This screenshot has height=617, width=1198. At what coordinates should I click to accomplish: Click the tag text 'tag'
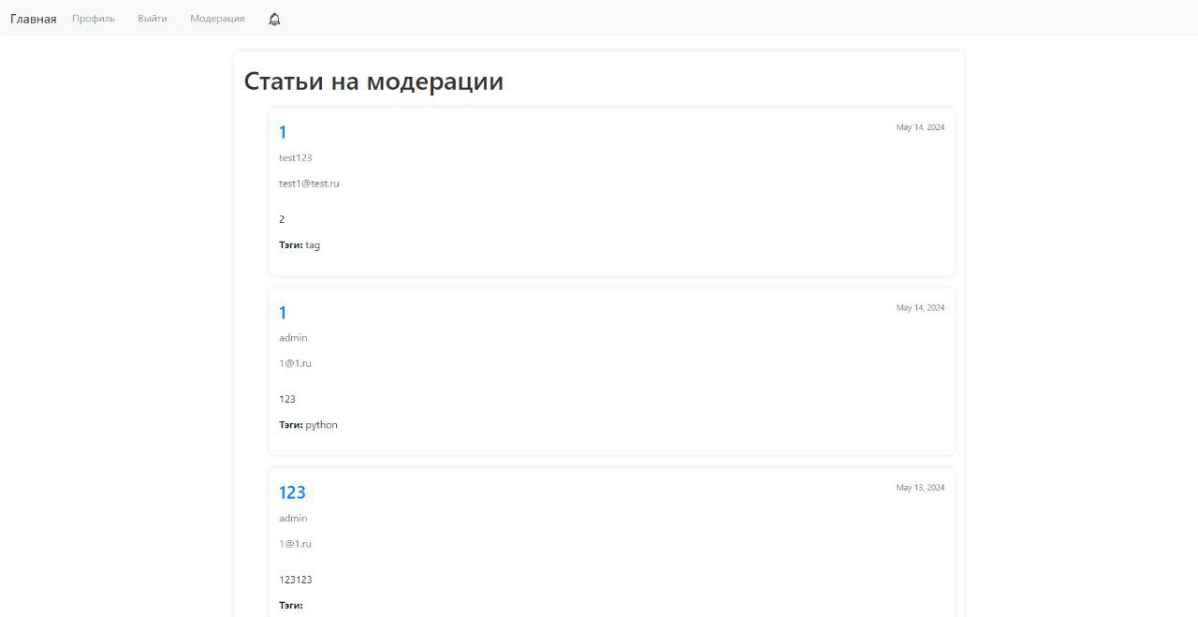(x=312, y=245)
